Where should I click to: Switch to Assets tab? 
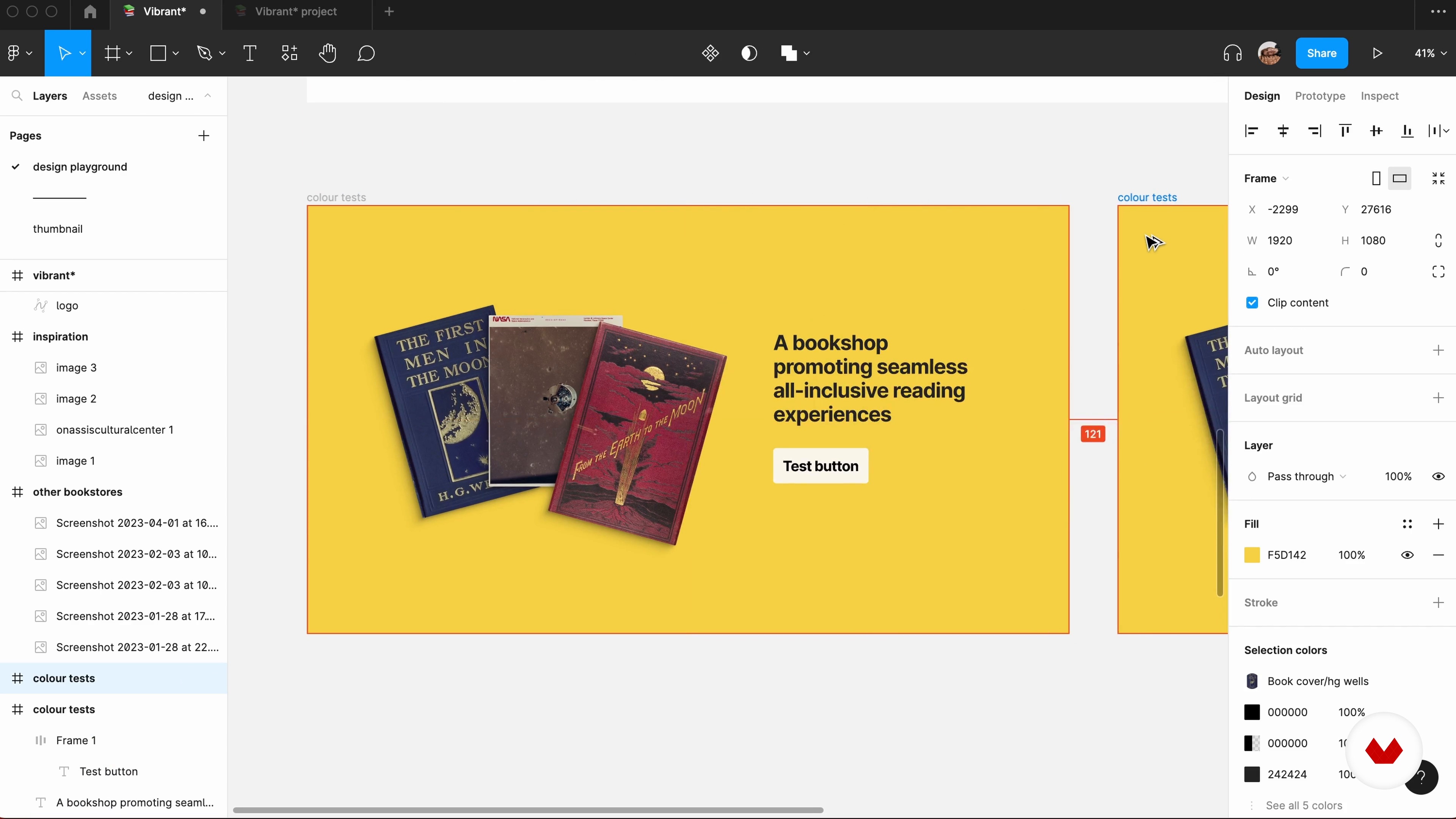pos(99,96)
